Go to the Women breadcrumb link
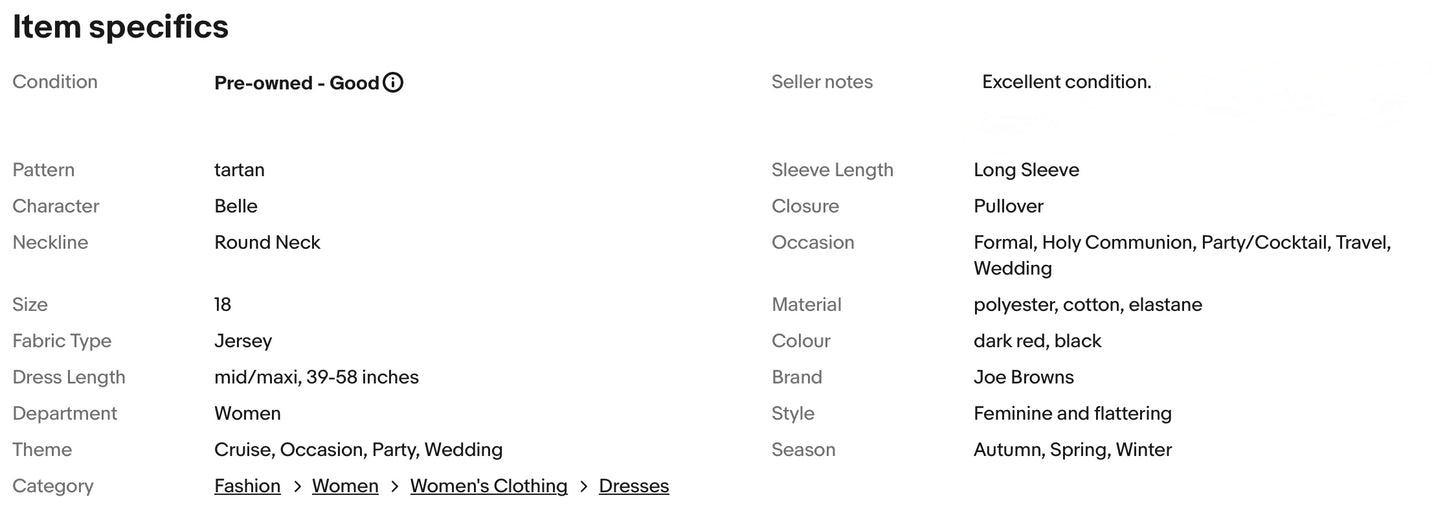This screenshot has height=513, width=1445. point(345,486)
